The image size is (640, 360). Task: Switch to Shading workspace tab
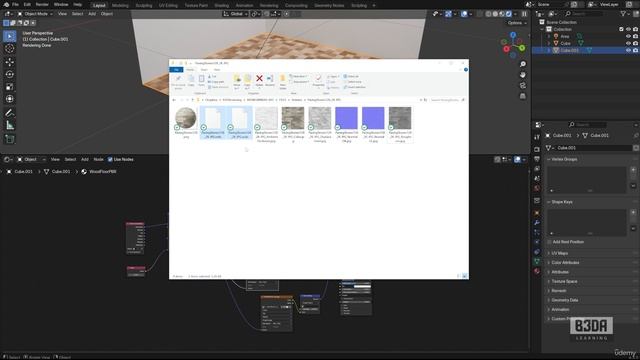(x=222, y=5)
